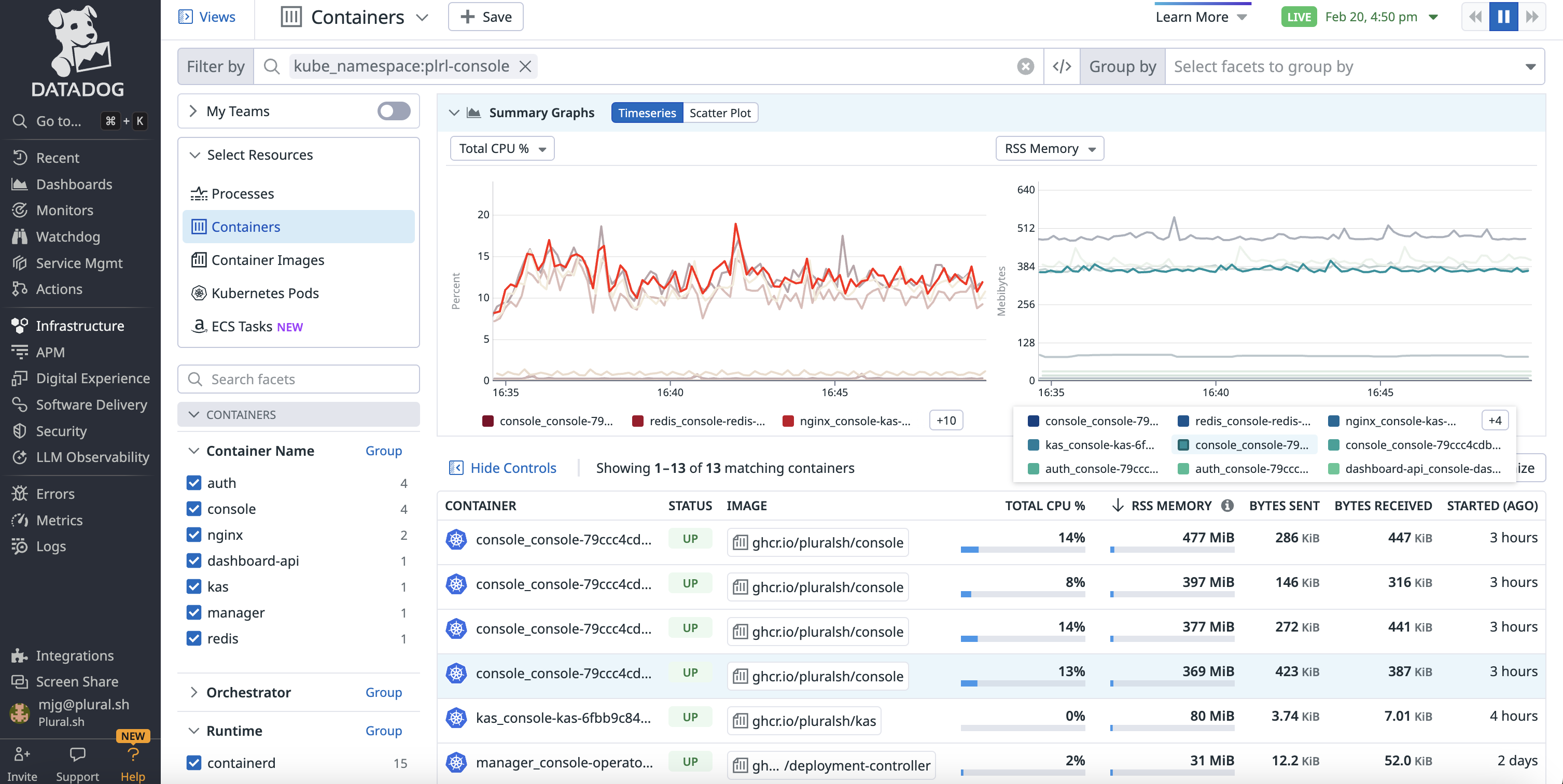This screenshot has width=1563, height=784.
Task: Open Metrics in sidebar
Action: [x=59, y=520]
